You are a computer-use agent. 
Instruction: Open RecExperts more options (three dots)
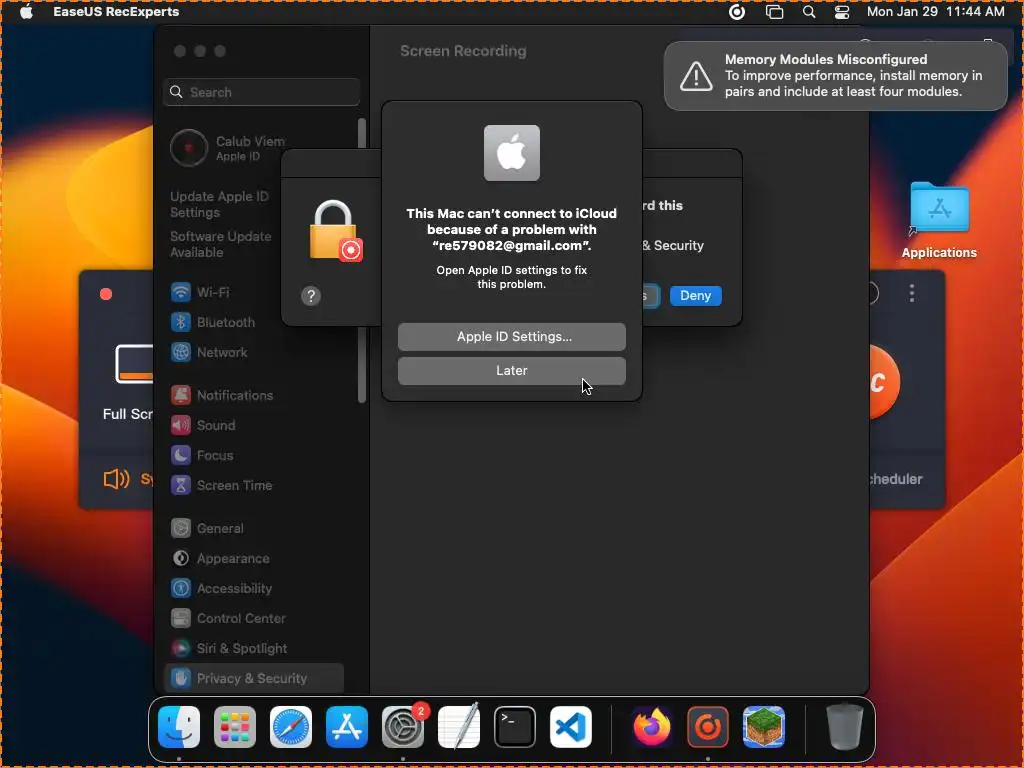click(912, 293)
